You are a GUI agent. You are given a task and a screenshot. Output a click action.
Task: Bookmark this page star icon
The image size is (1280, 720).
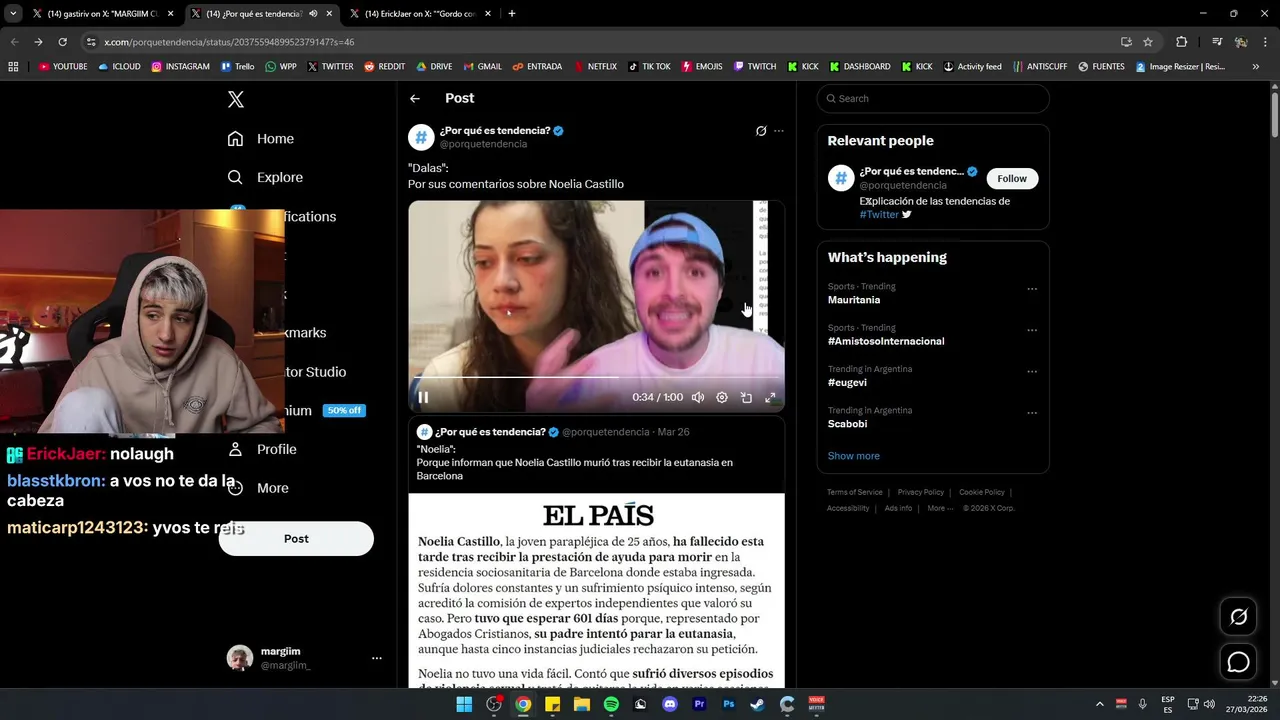(1148, 42)
